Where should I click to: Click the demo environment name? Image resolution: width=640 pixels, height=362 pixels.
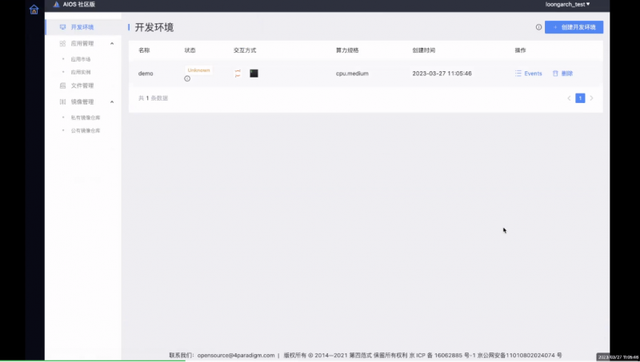tap(146, 73)
